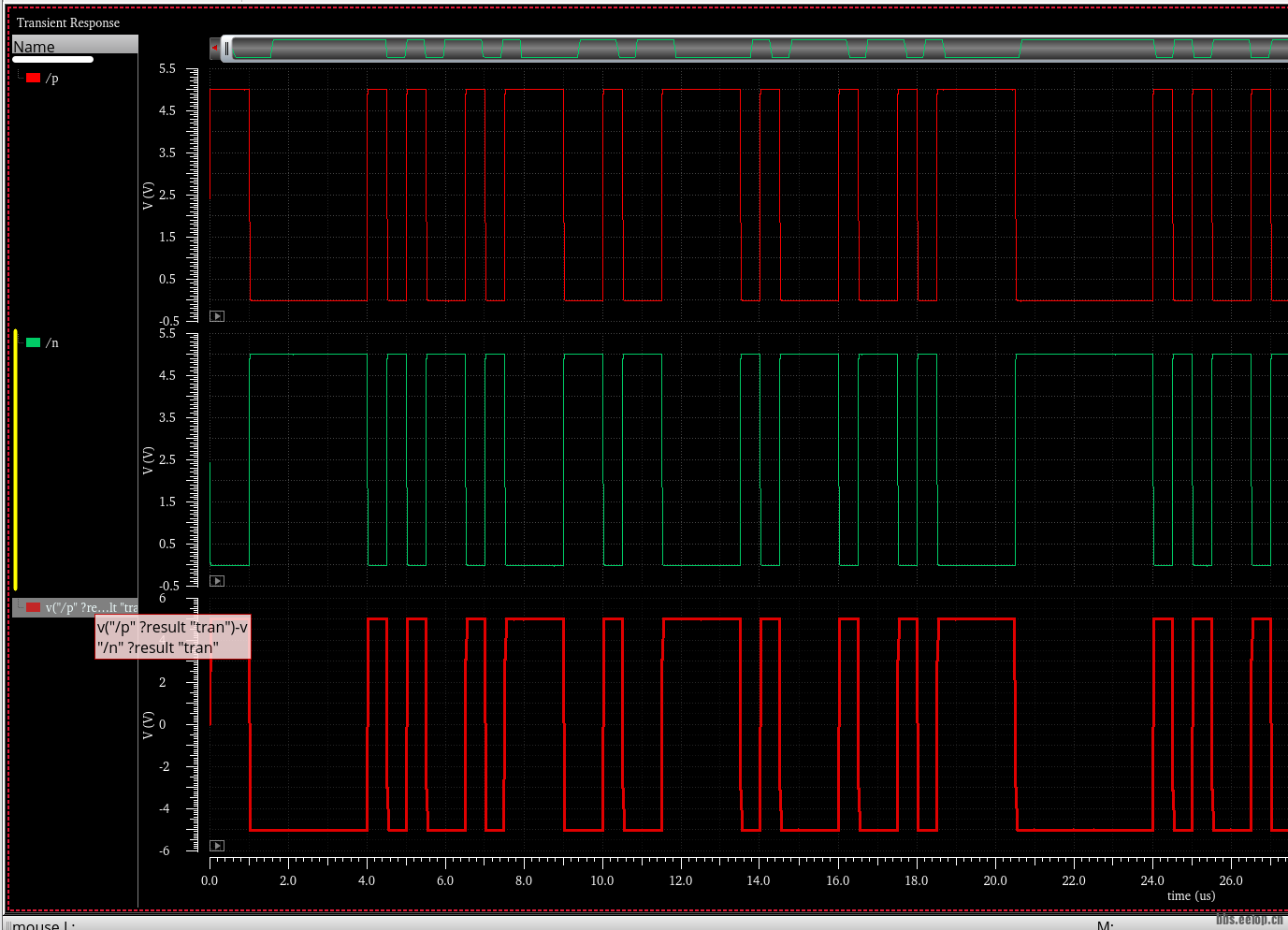Click the 'mouse L:' status bar text
1288x930 pixels.
43,924
